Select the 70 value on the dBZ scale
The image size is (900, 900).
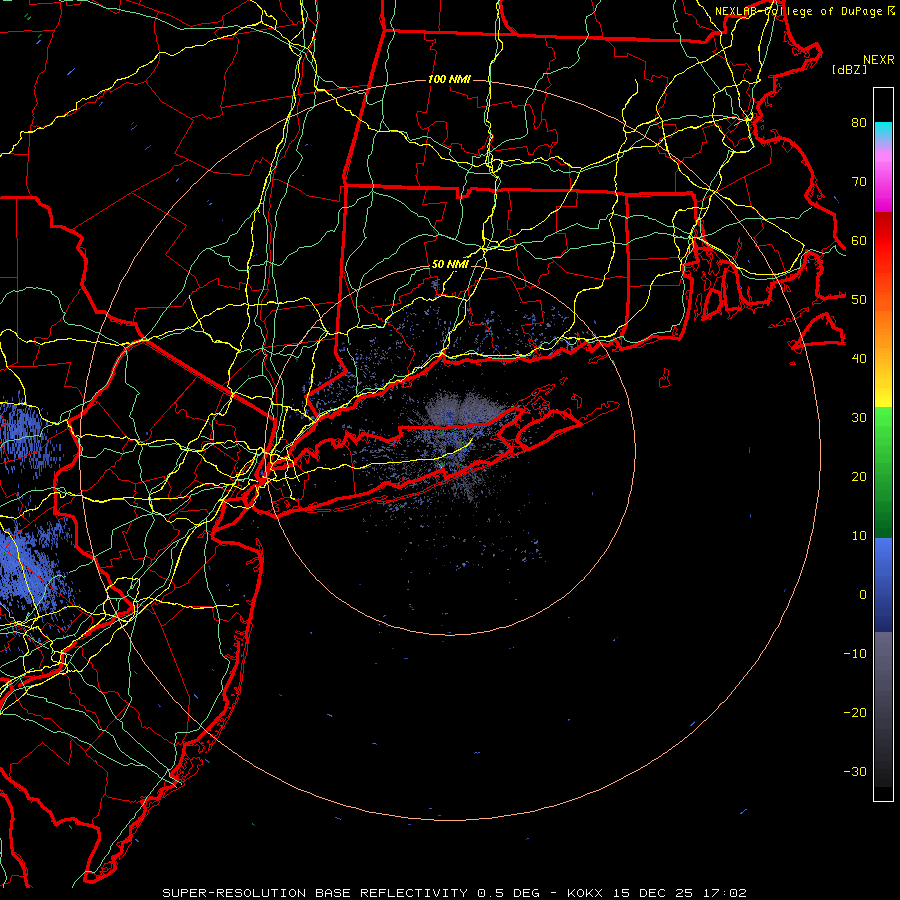pyautogui.click(x=859, y=182)
